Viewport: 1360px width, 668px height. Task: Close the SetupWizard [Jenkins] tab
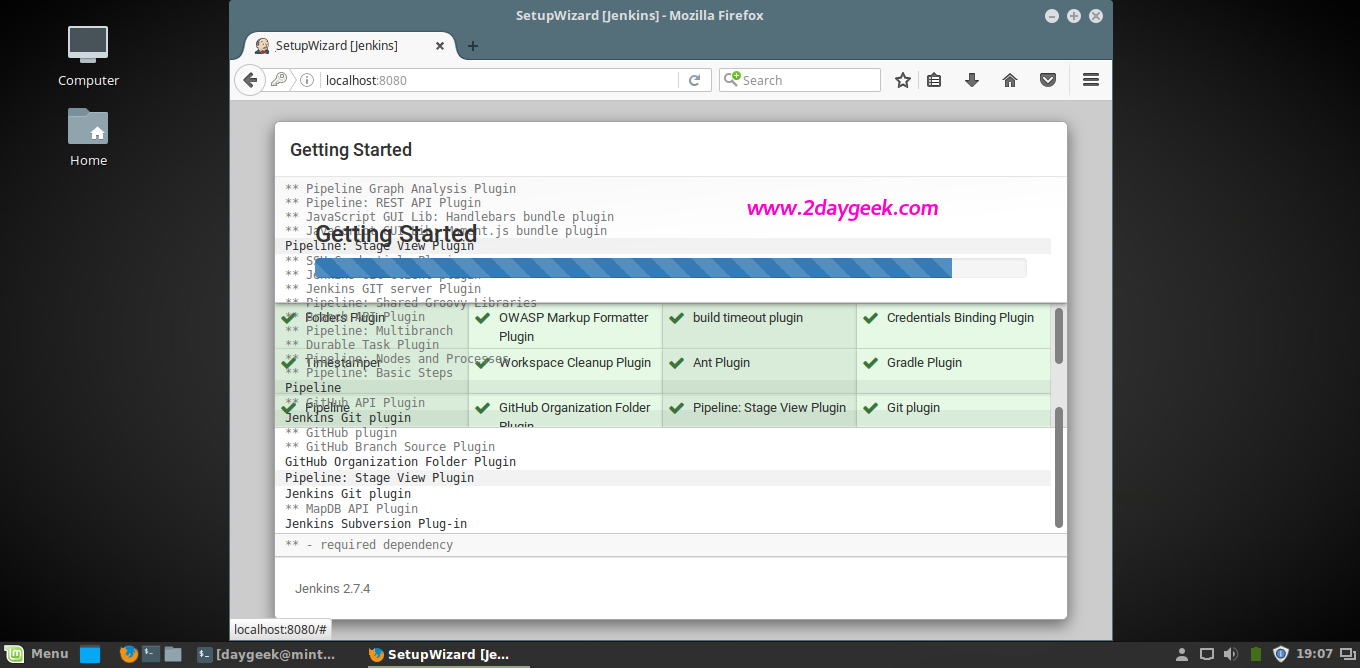click(440, 46)
